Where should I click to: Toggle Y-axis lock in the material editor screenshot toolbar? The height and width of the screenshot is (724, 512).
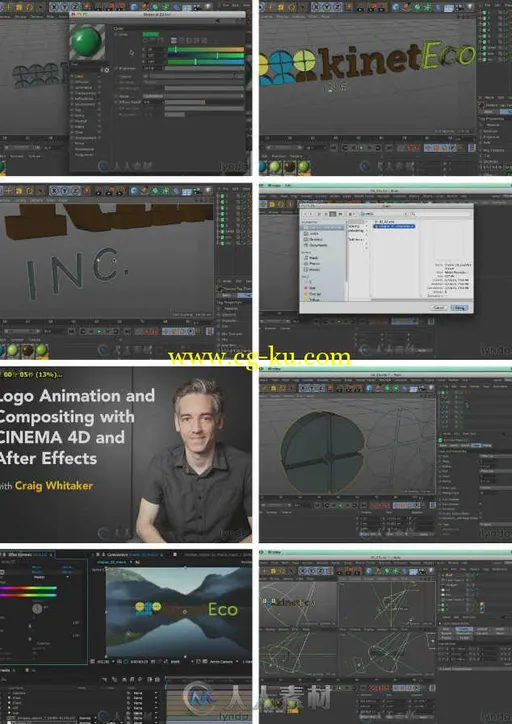[63, 8]
